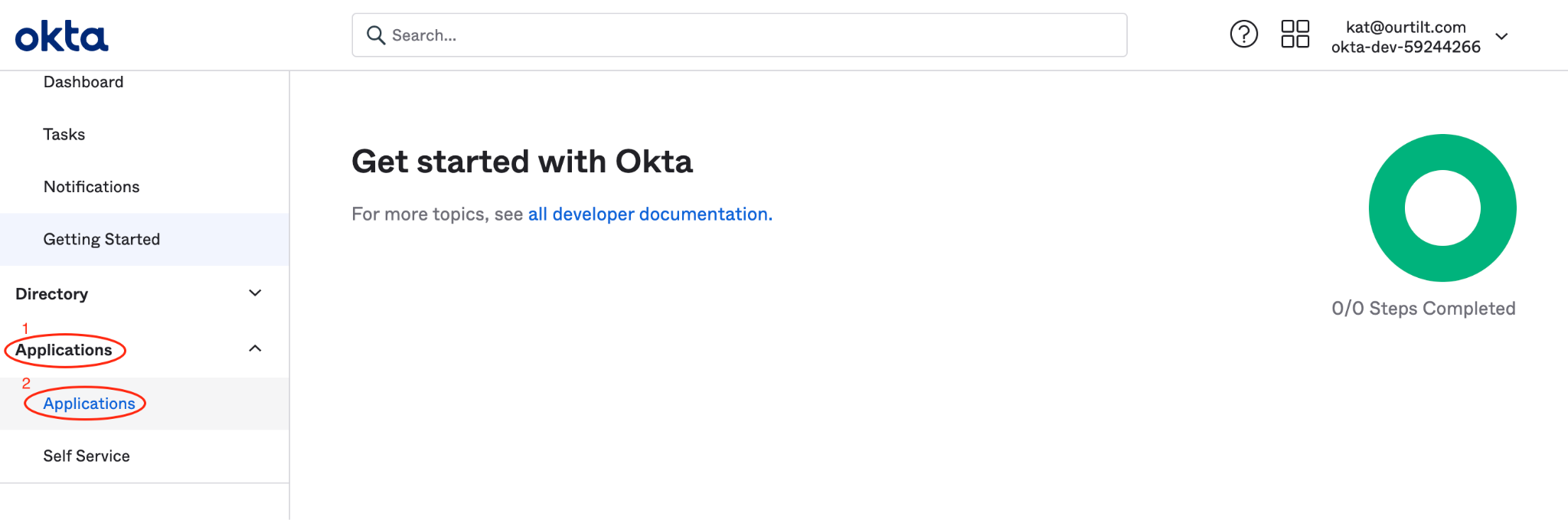Expand the Directory section chevron
This screenshot has width=1568, height=520.
point(256,293)
